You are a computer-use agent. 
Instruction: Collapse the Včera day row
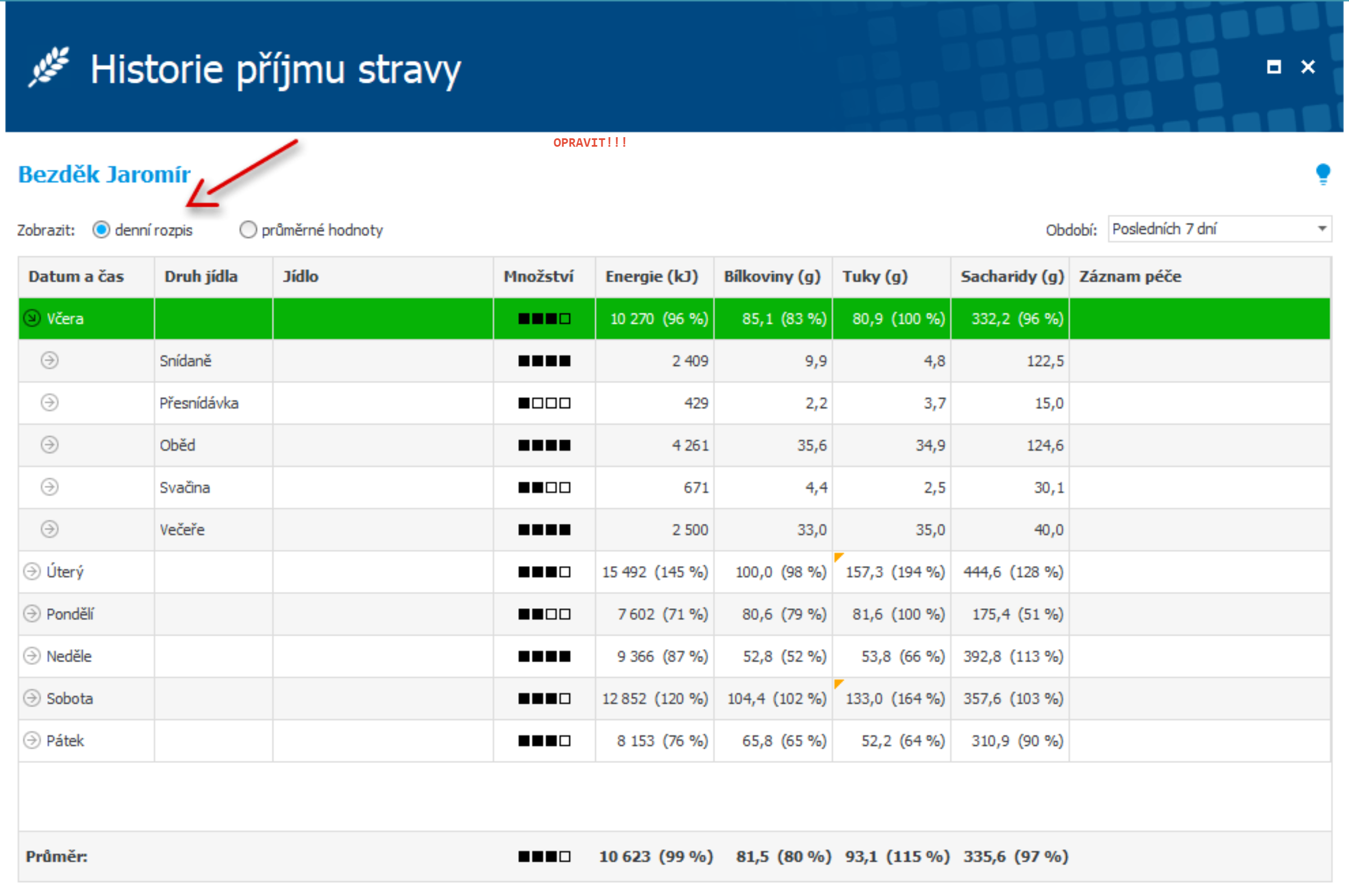pos(32,318)
